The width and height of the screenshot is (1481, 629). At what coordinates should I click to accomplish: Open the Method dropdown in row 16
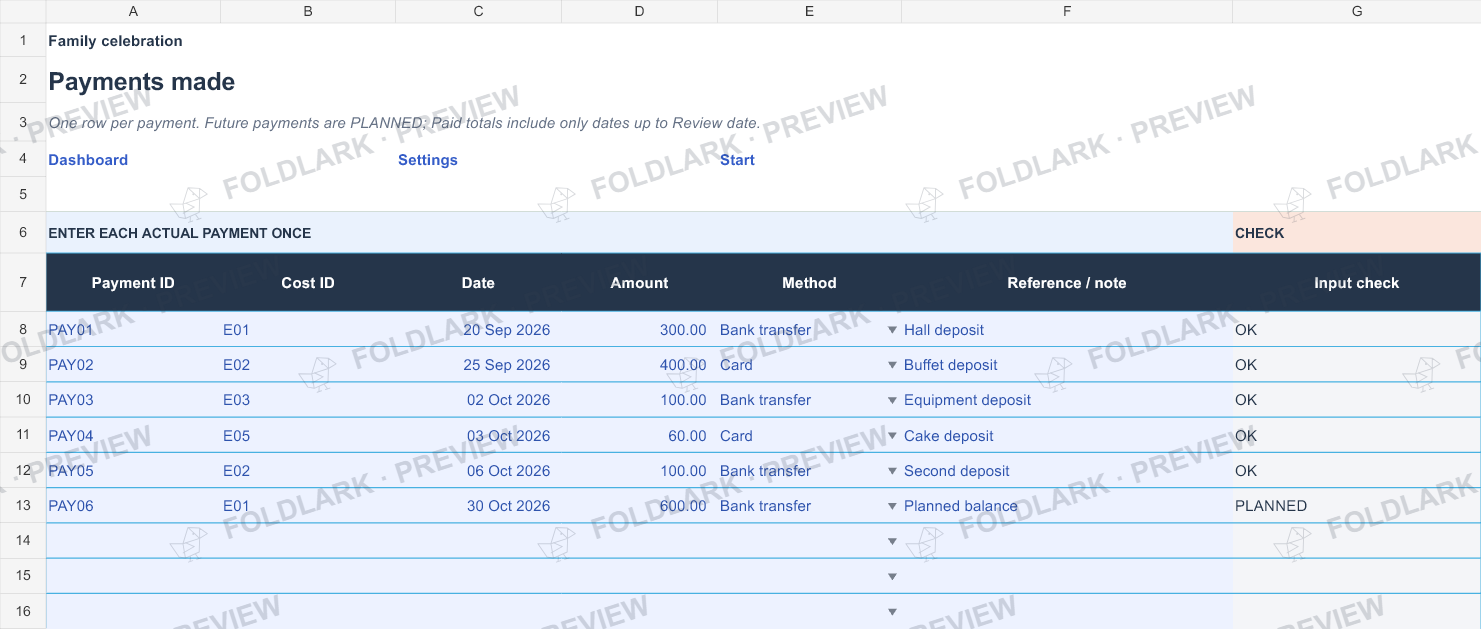click(892, 612)
